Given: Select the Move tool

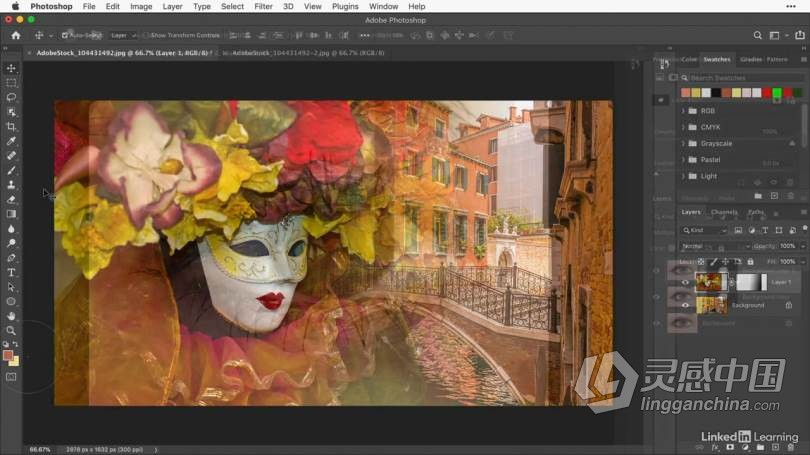Looking at the screenshot, I should point(11,68).
